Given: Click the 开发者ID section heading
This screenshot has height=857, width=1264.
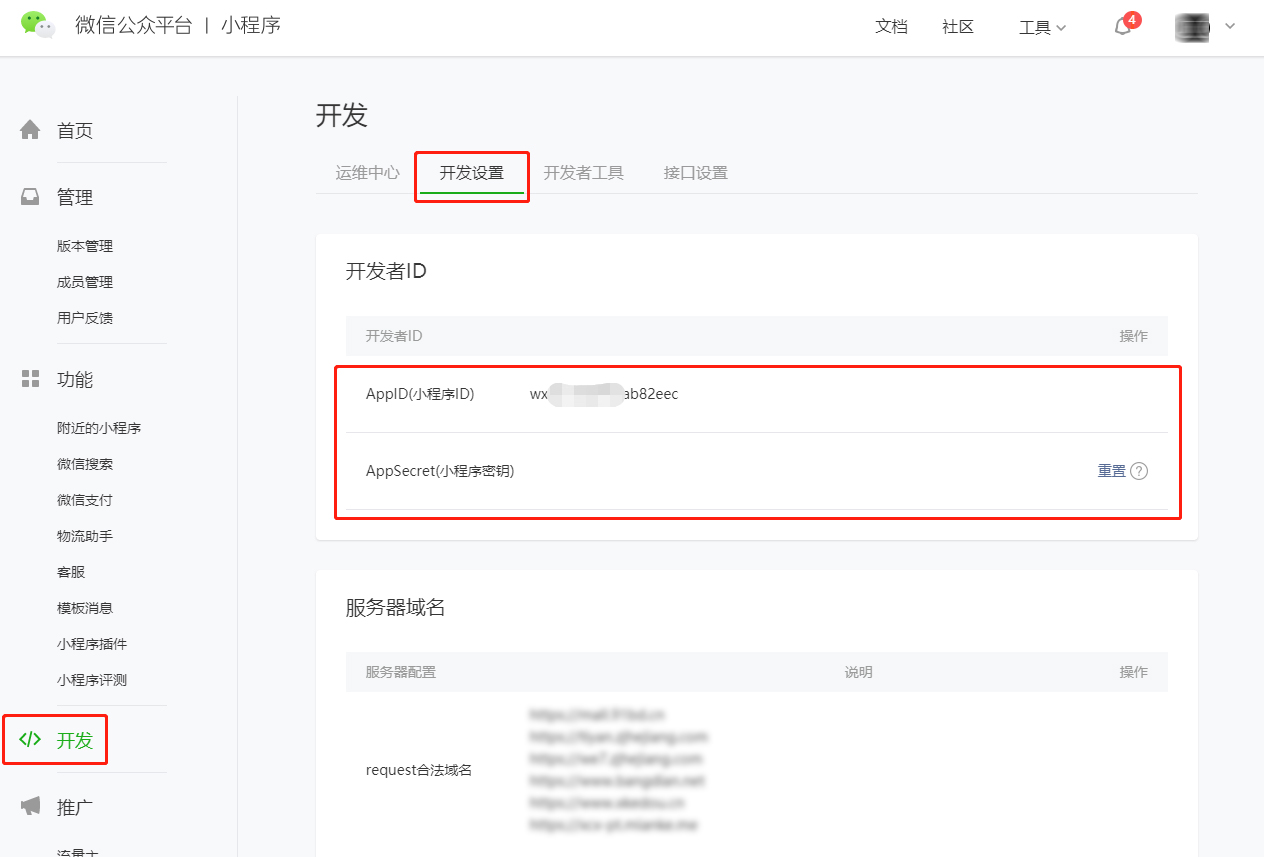Looking at the screenshot, I should click(386, 271).
